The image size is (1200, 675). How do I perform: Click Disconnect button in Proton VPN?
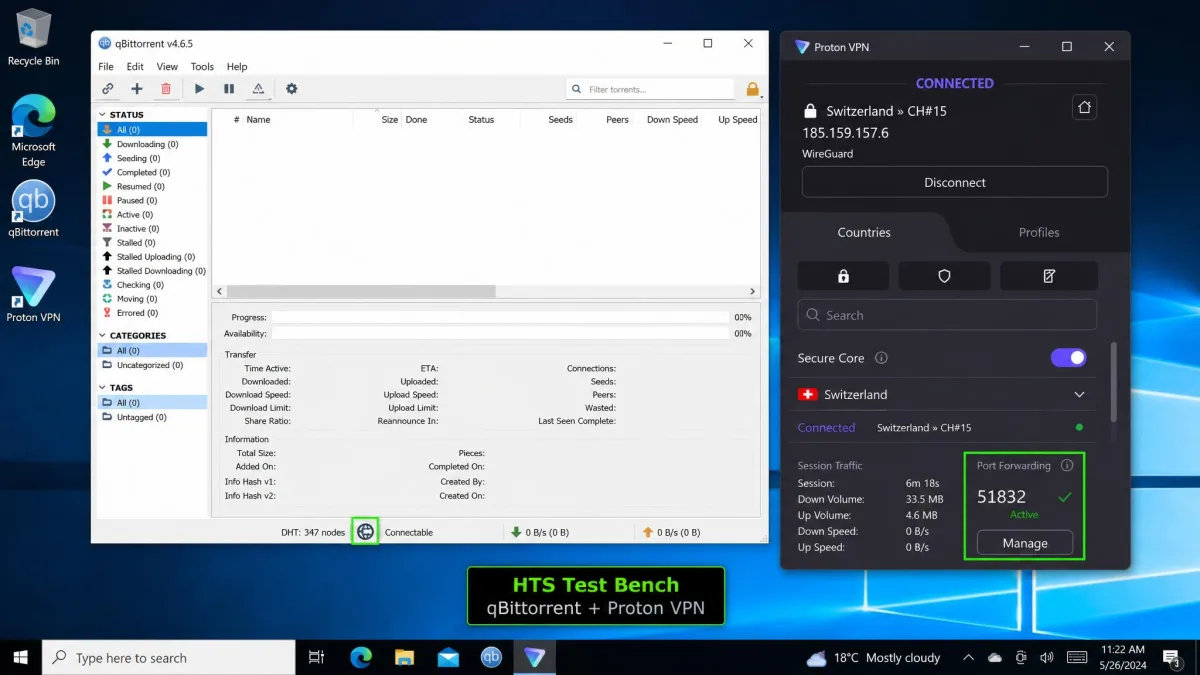955,182
